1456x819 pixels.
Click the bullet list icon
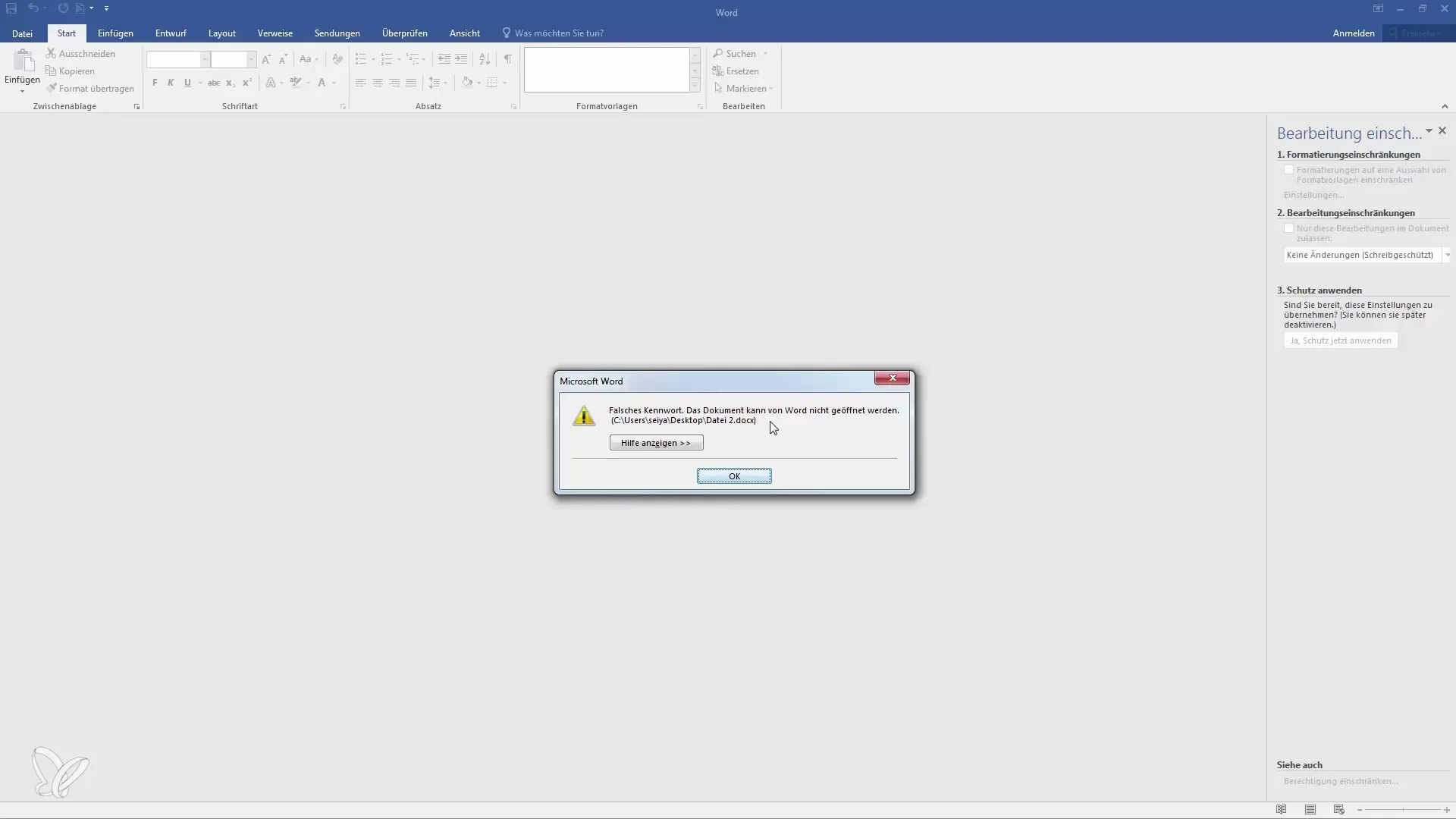[x=361, y=59]
